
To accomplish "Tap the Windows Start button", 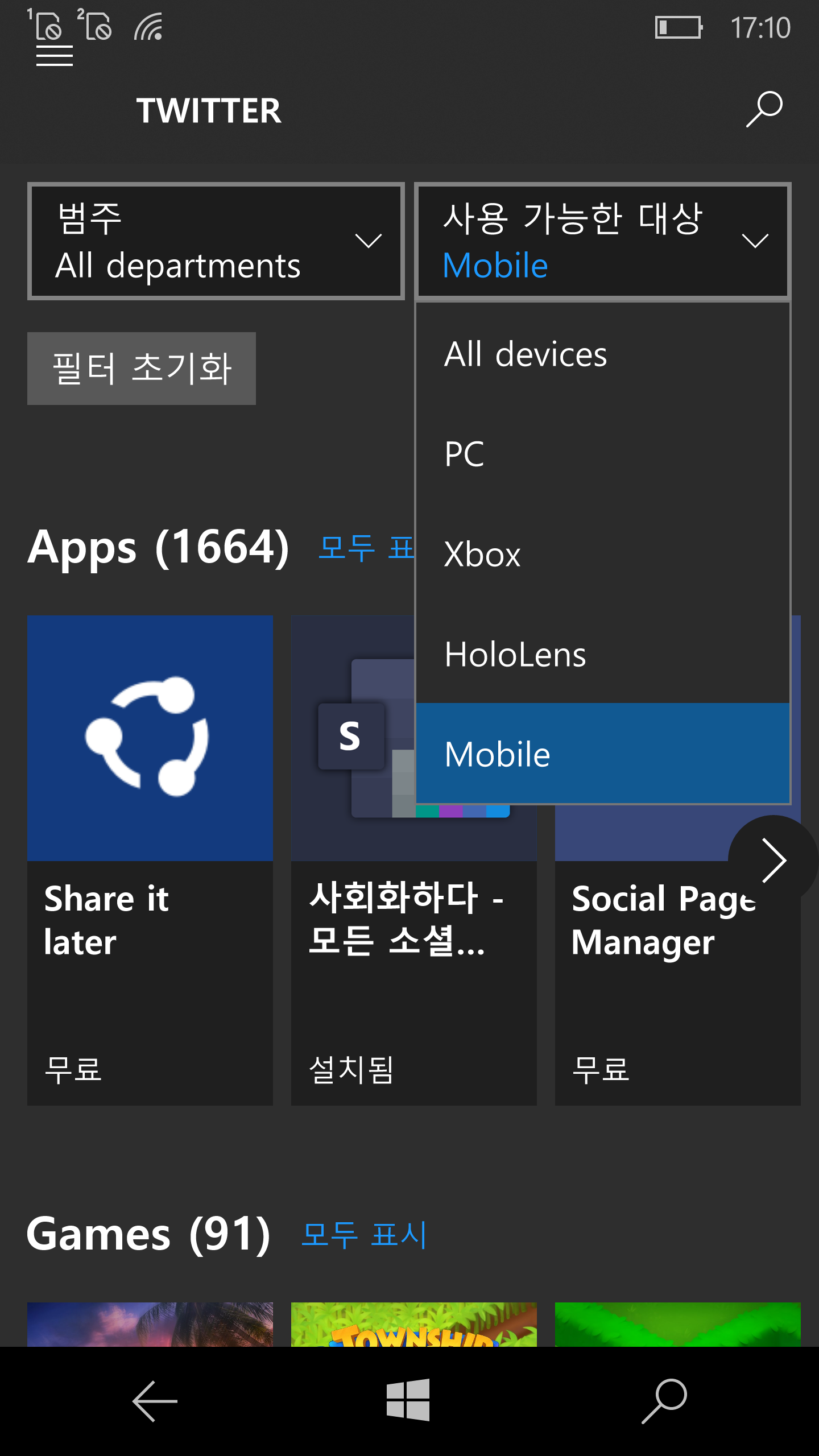I will pyautogui.click(x=408, y=1400).
